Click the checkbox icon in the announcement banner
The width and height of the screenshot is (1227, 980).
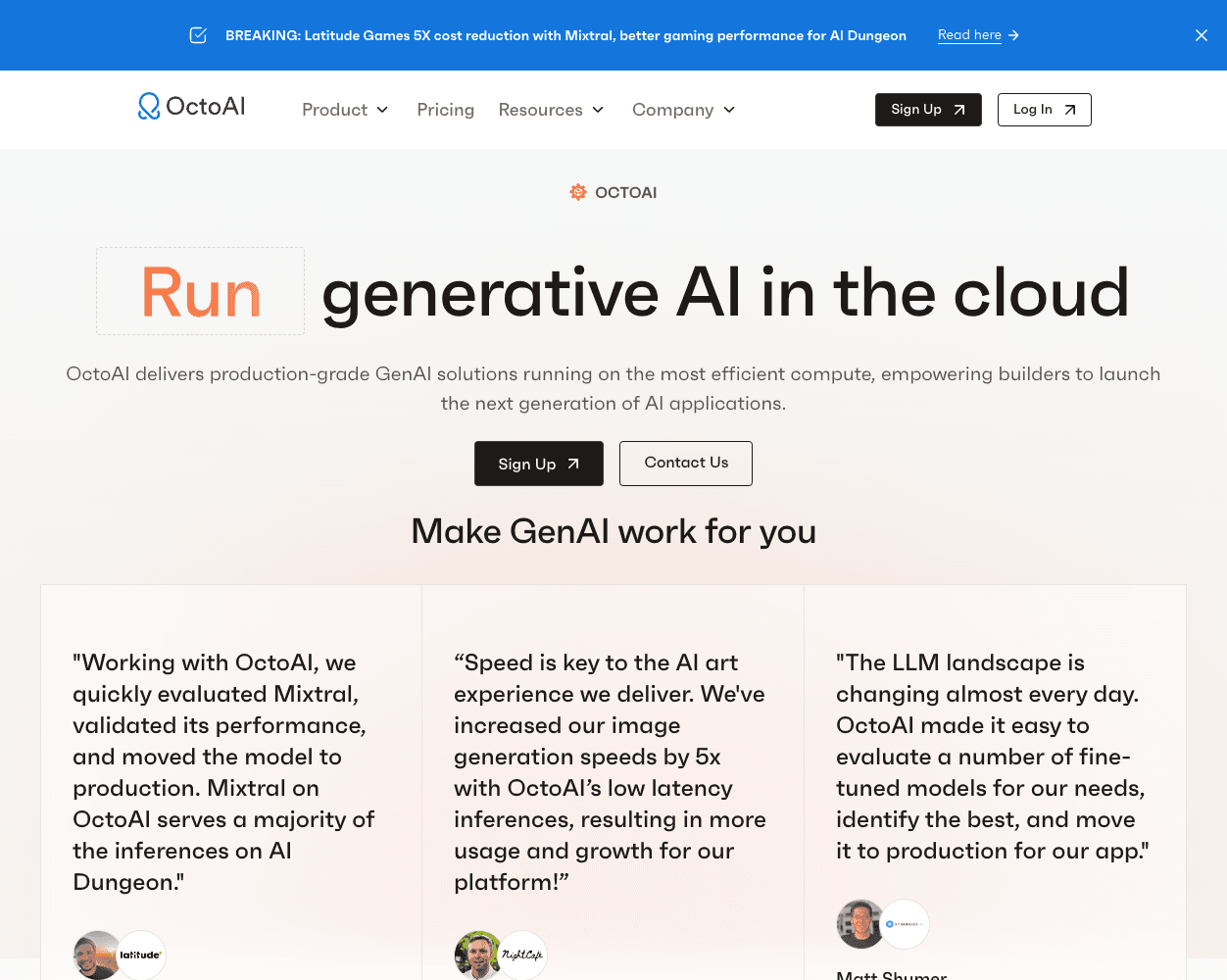point(198,35)
